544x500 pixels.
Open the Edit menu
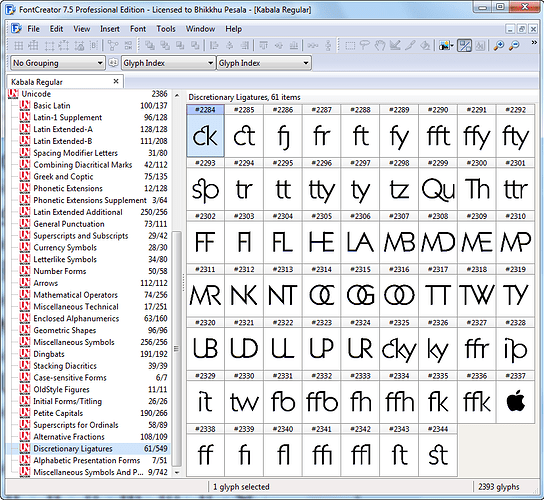point(56,29)
